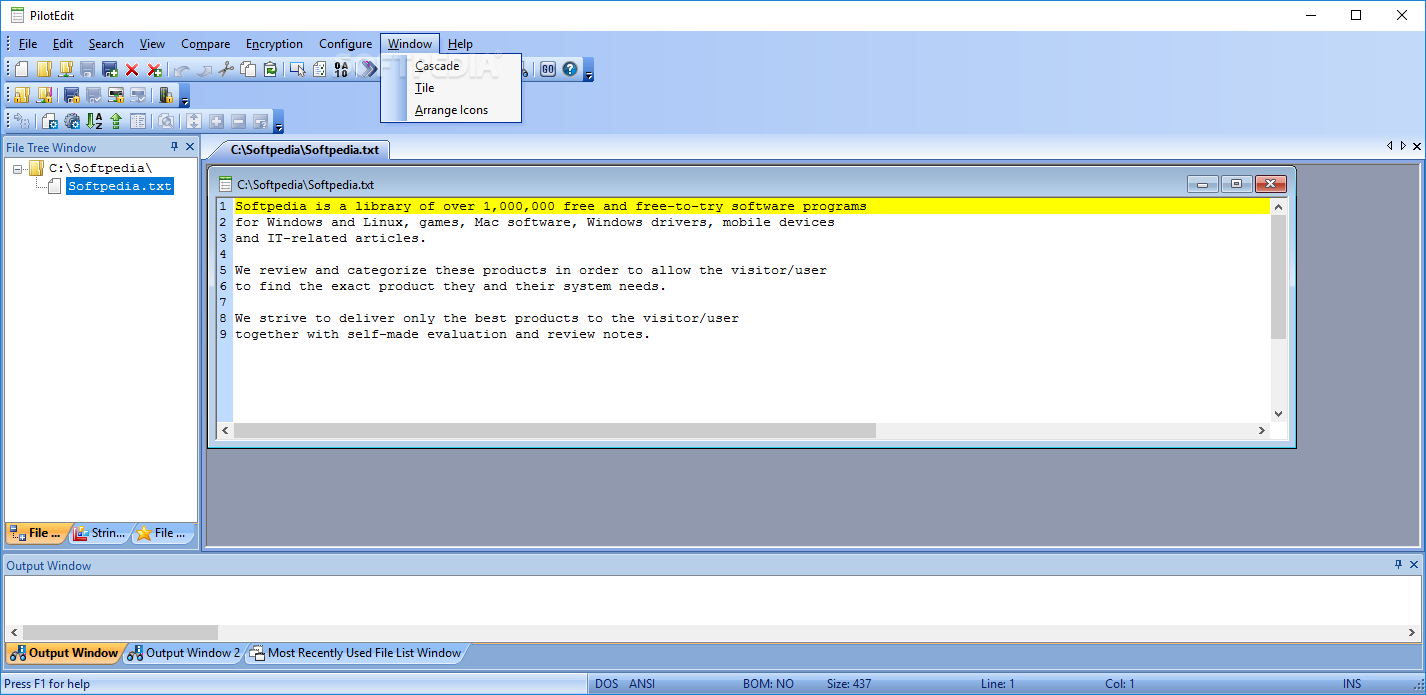Open the View menu
This screenshot has width=1426, height=695.
(x=152, y=44)
